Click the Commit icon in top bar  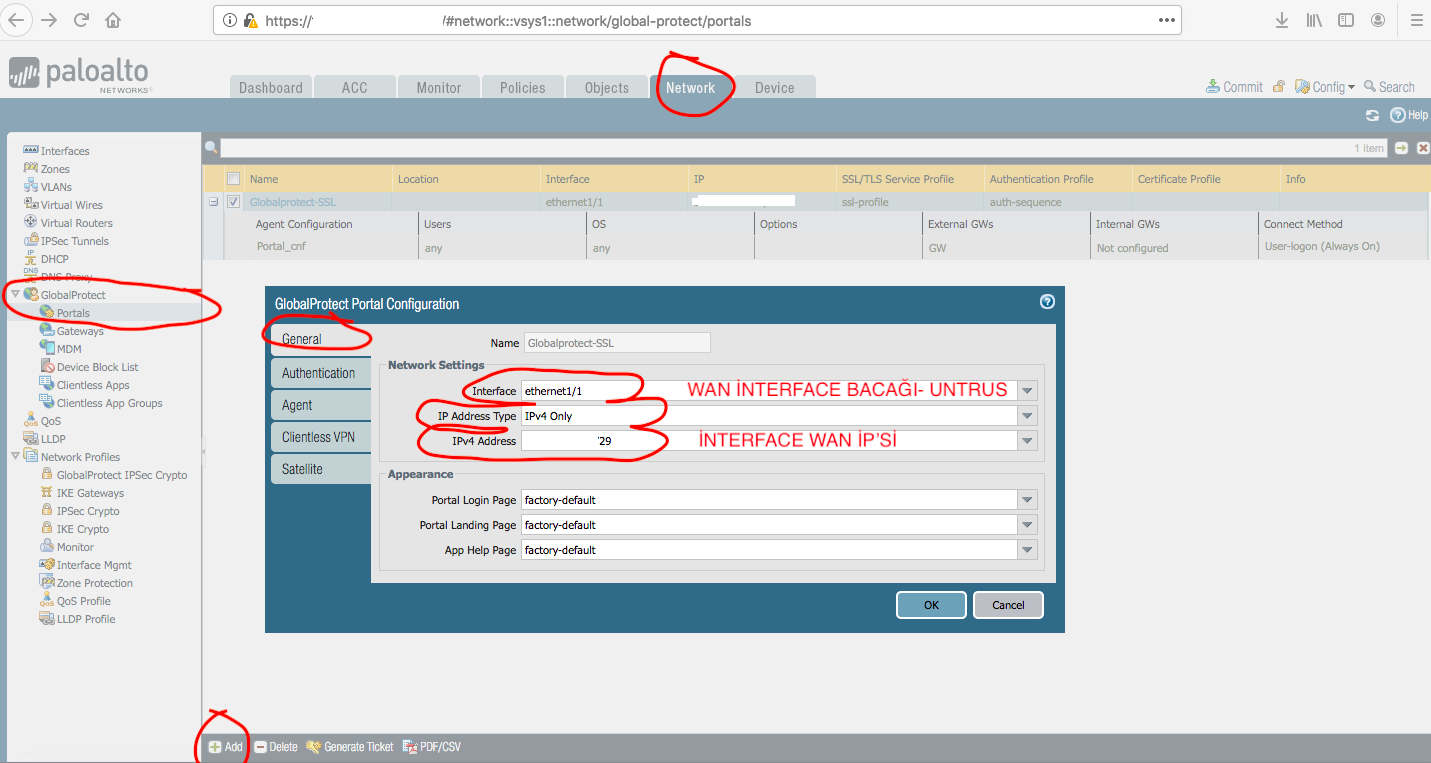[1212, 87]
